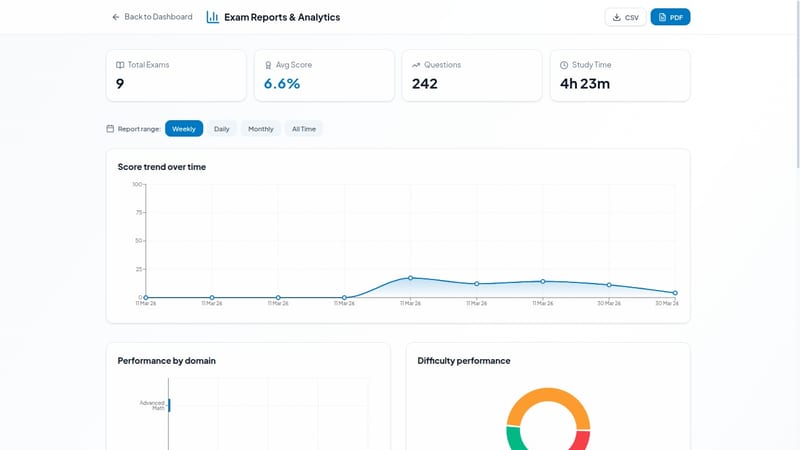Export the report as PDF
The width and height of the screenshot is (800, 450).
pos(670,17)
